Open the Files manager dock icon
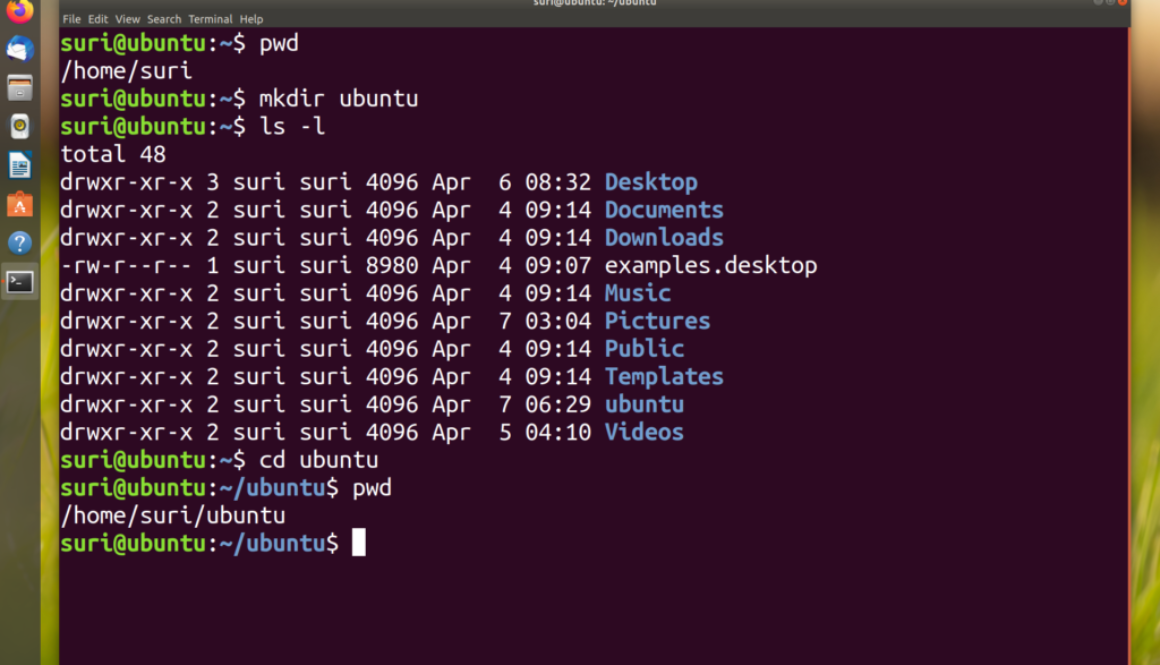 (20, 88)
